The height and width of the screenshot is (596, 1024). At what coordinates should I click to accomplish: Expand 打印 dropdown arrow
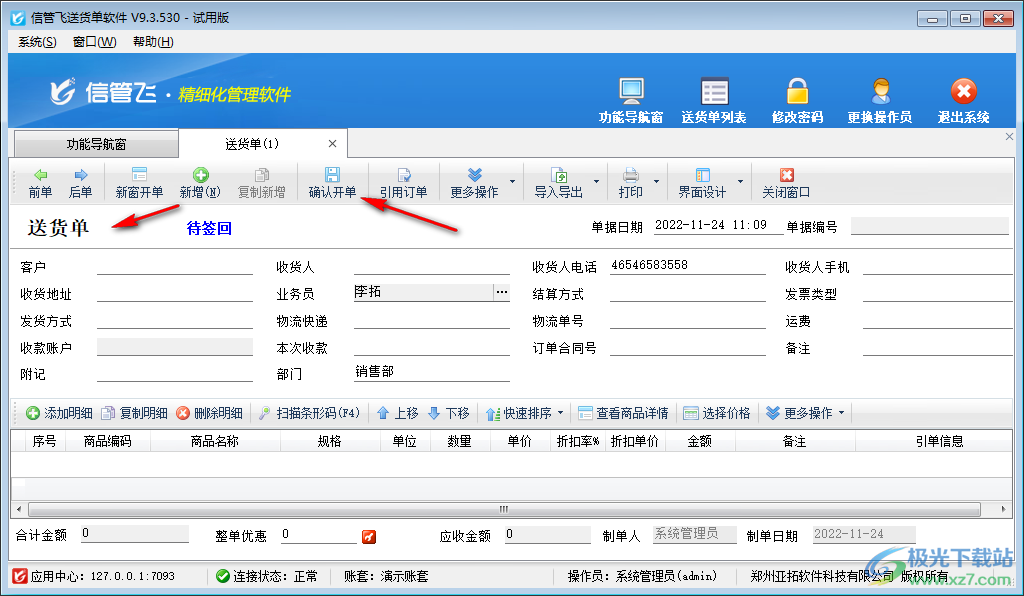point(656,181)
